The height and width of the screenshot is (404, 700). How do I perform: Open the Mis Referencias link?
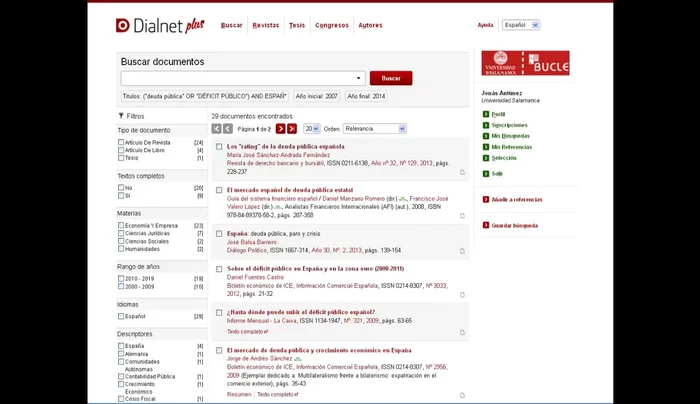pos(514,147)
